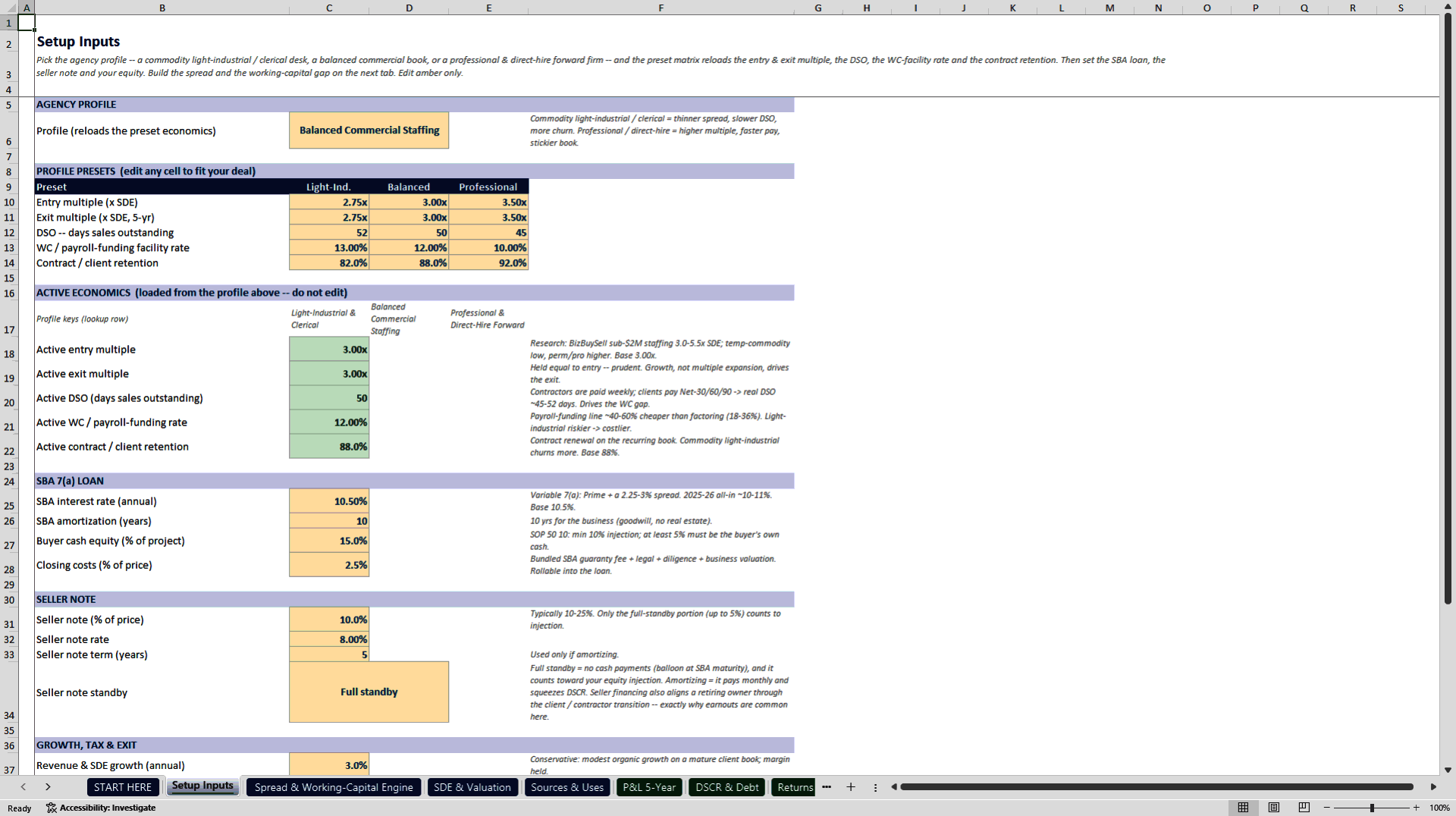
Task: Click the vertical scrollbar thumb
Action: click(x=1448, y=309)
